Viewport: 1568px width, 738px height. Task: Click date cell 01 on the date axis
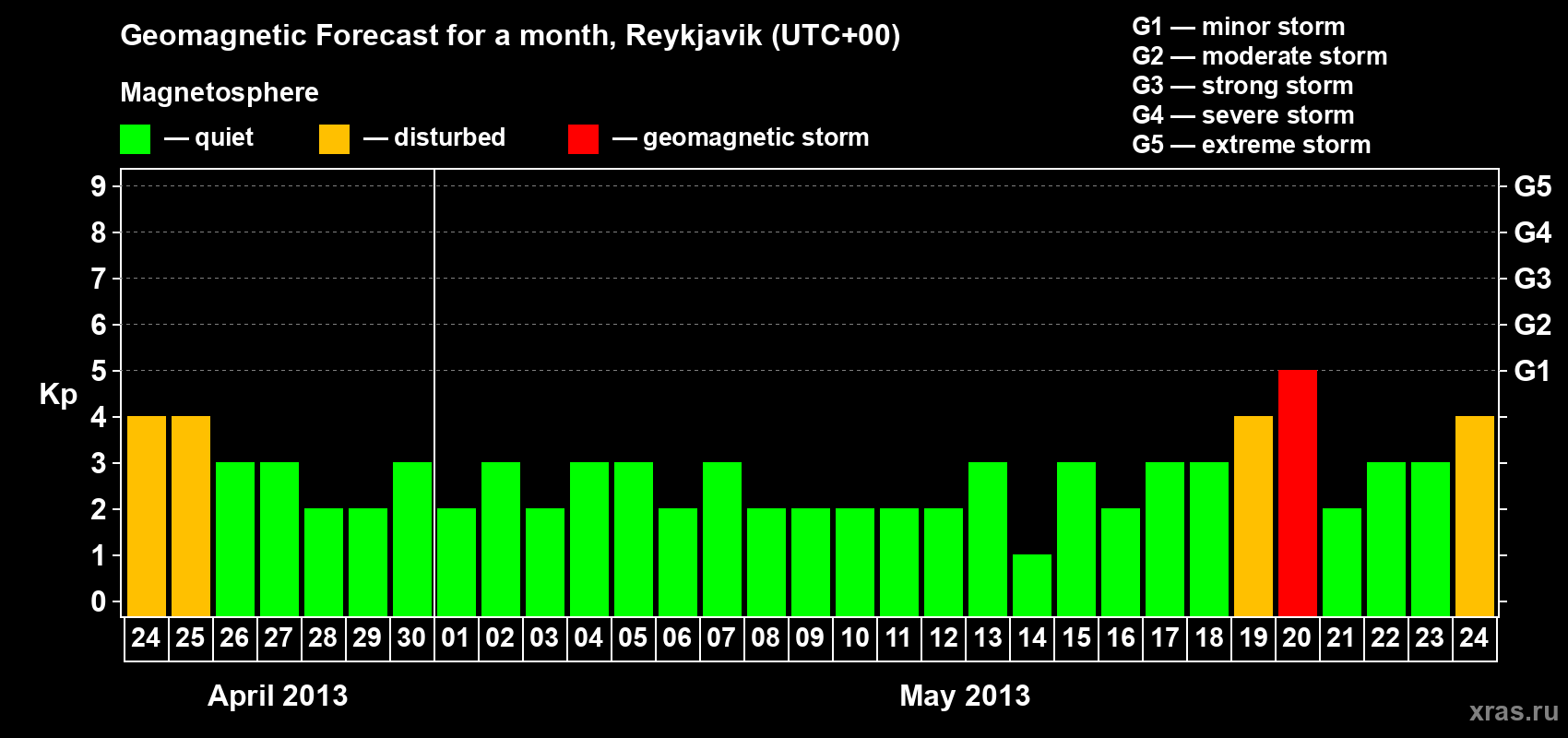pyautogui.click(x=457, y=638)
